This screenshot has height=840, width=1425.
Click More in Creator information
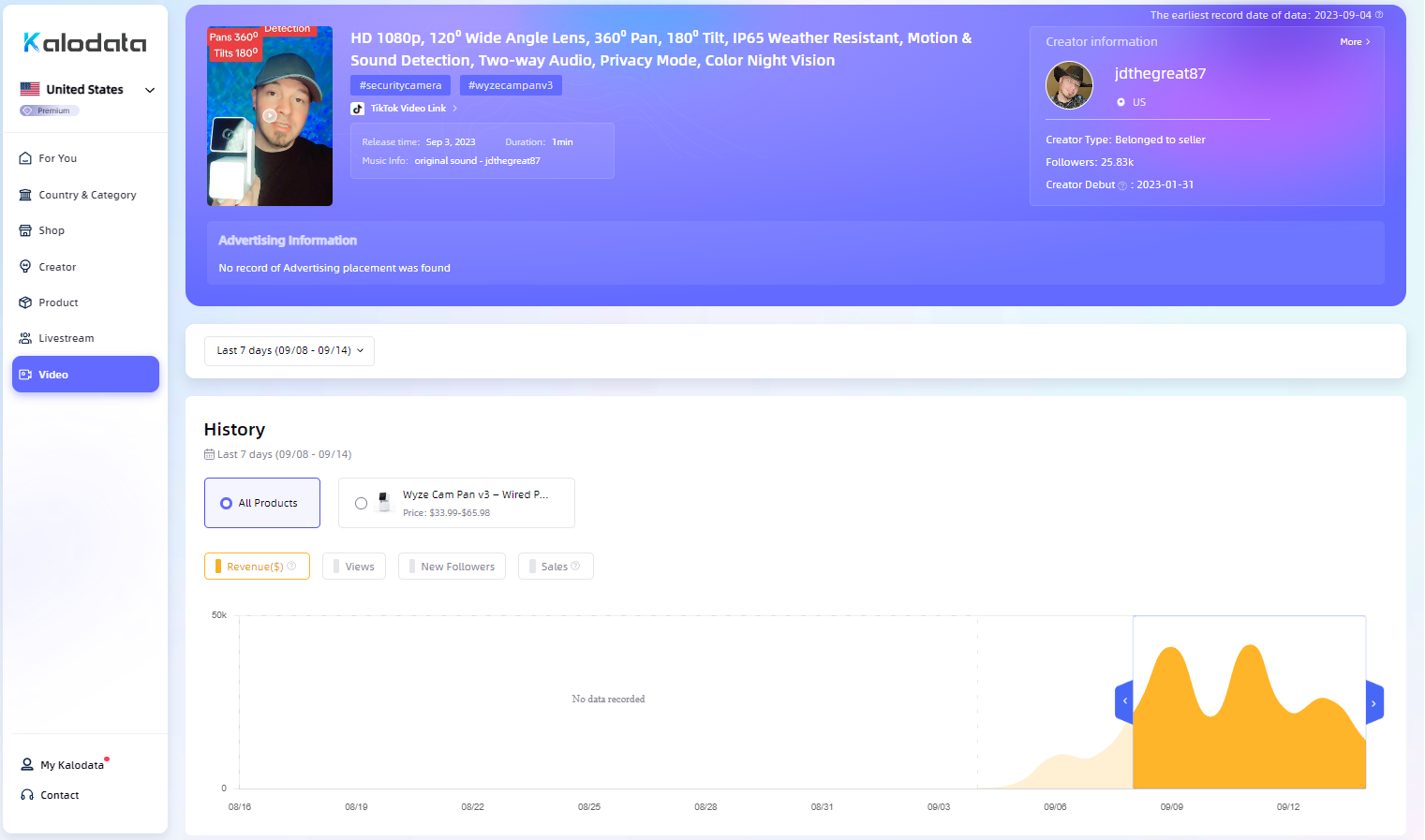[1355, 42]
